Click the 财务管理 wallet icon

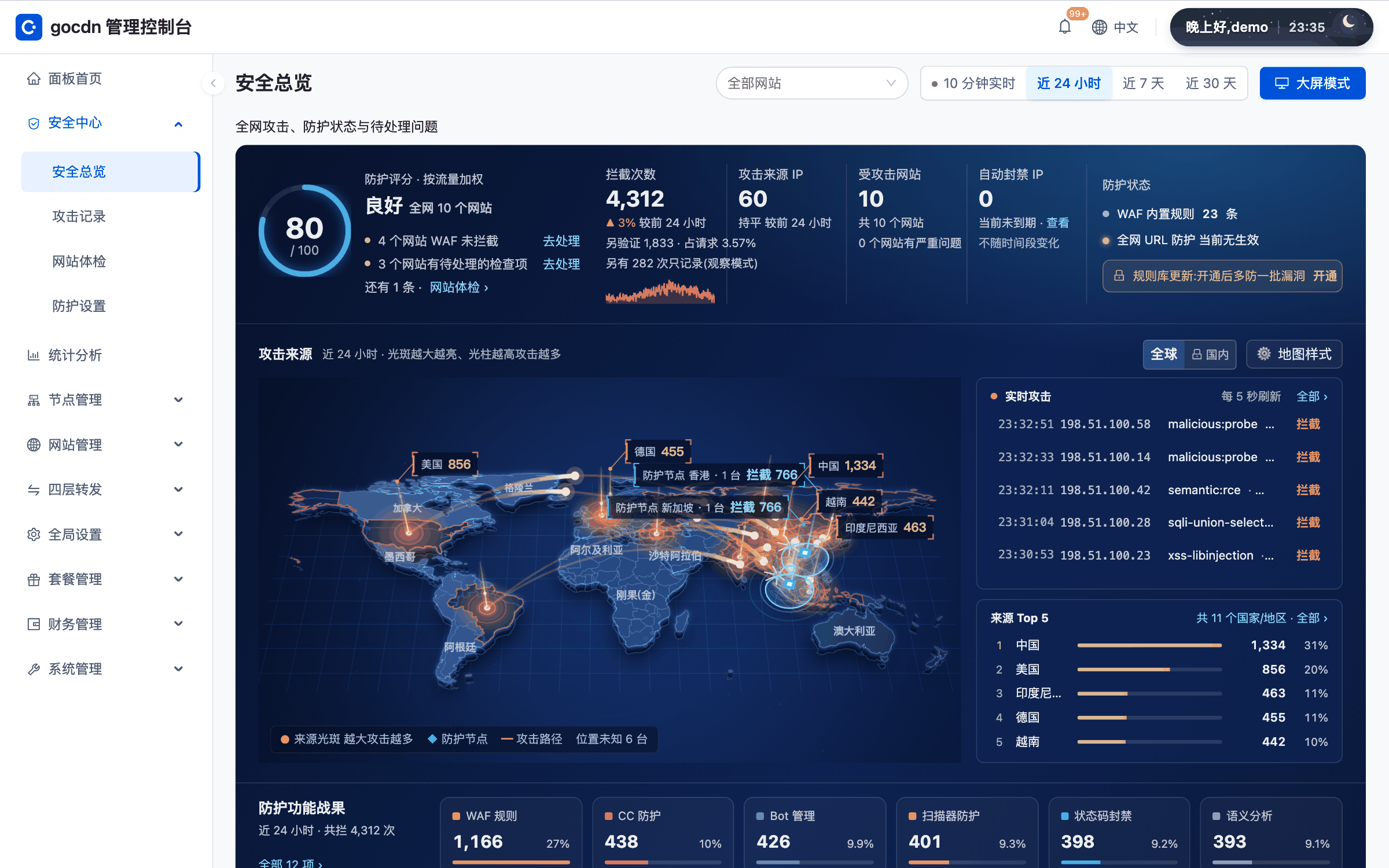point(34,624)
